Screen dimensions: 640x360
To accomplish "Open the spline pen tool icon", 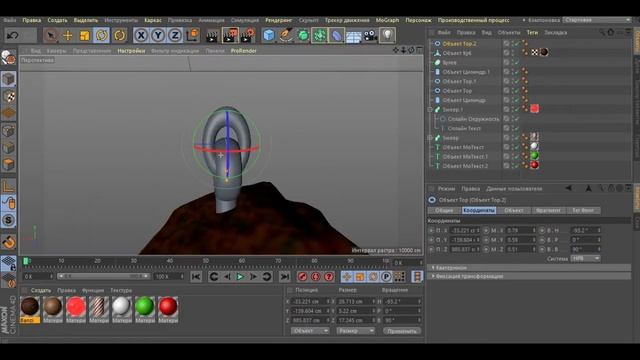I will point(286,36).
